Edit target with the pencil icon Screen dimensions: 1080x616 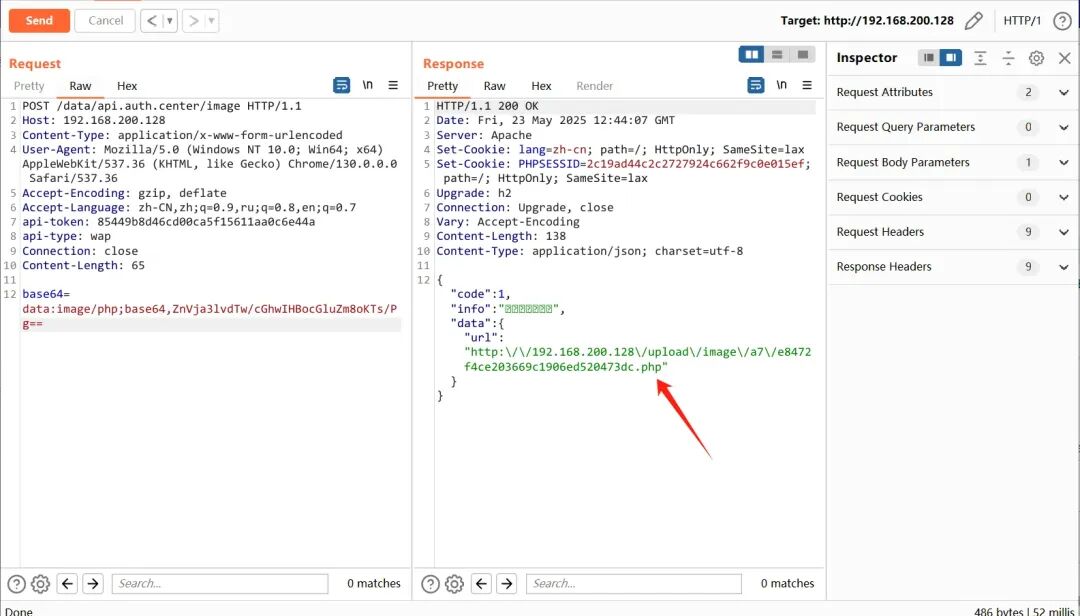click(973, 21)
